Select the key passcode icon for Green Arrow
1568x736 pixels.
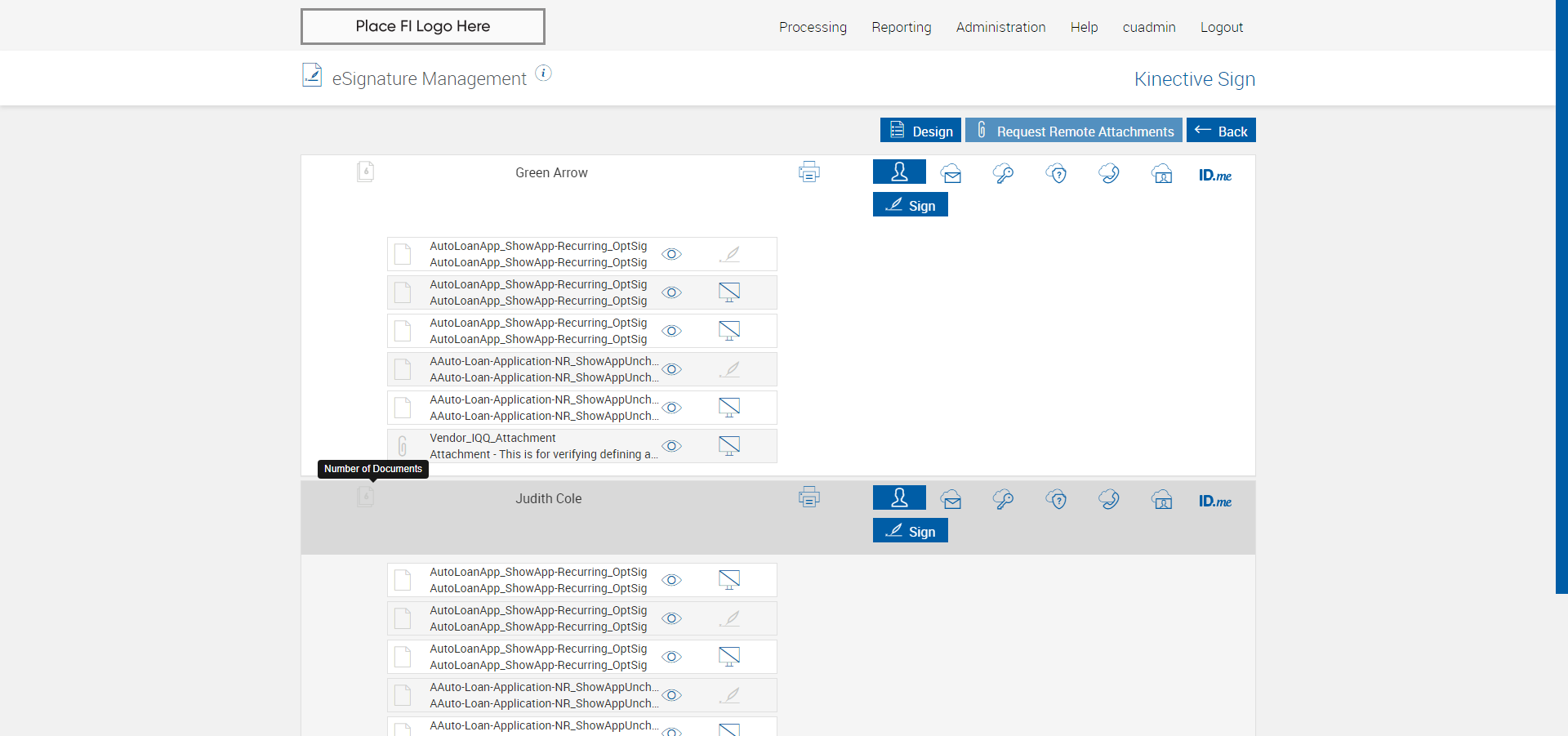(1003, 173)
